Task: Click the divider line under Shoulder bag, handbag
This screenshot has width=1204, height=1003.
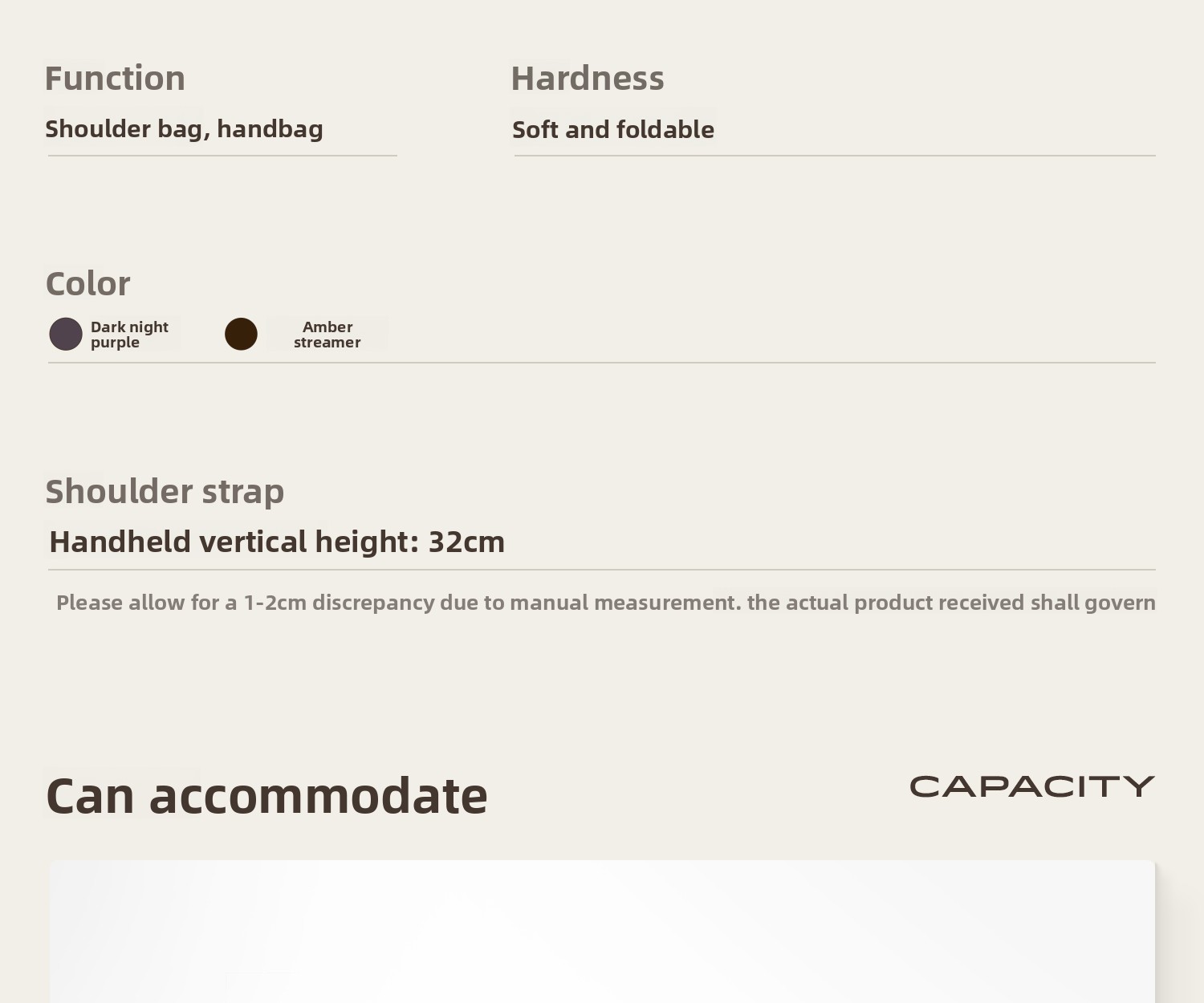Action: [222, 156]
